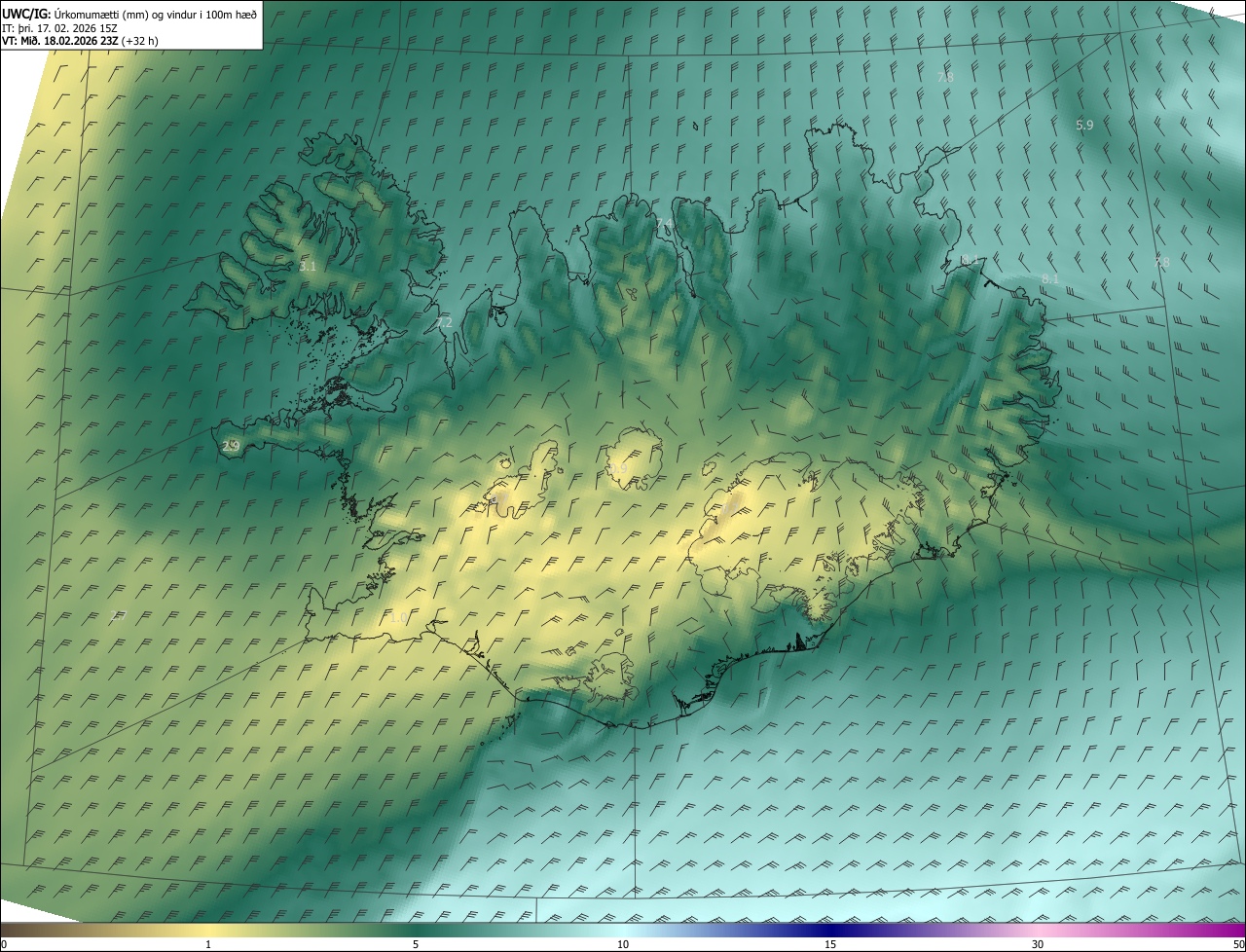Viewport: 1246px width, 952px height.
Task: Click the color scale label 1
Action: tap(208, 944)
